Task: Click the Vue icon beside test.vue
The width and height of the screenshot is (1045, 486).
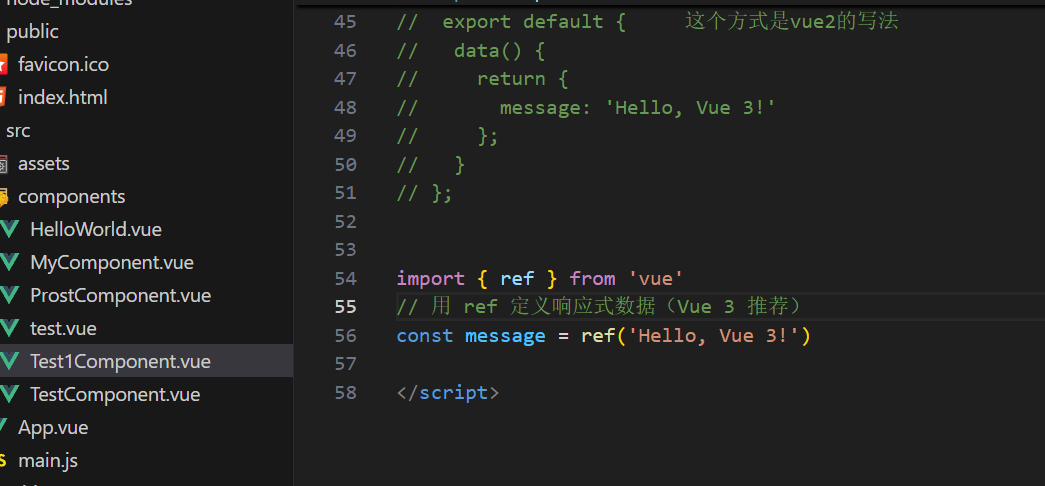Action: [9, 329]
